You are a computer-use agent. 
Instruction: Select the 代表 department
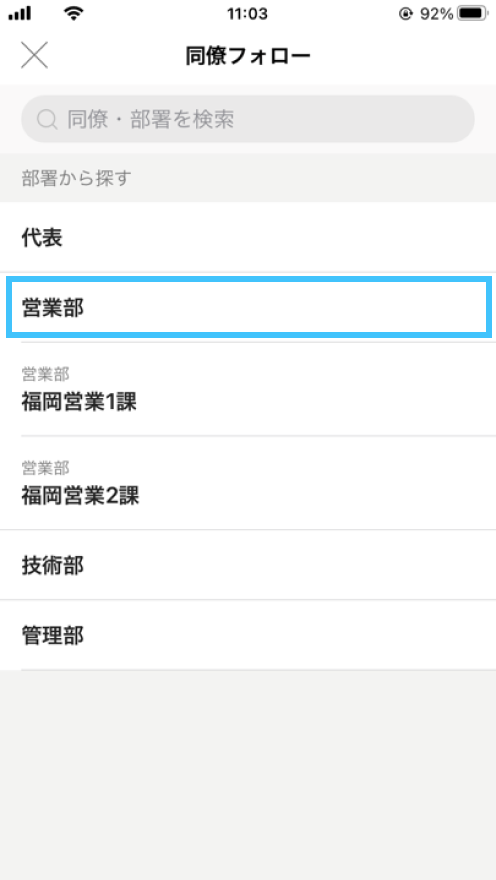click(x=248, y=237)
